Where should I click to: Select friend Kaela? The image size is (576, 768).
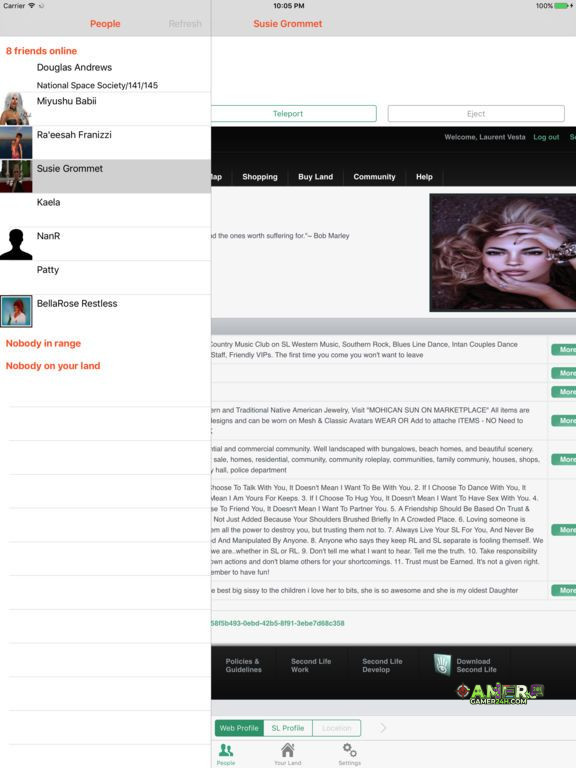(x=105, y=210)
